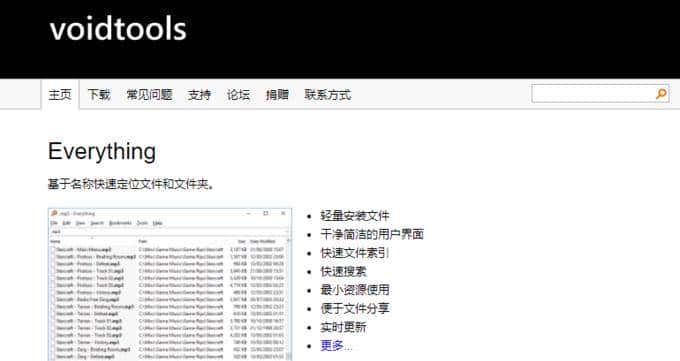Screen dimensions: 680x361
Task: Open the 捐赠 page
Action: (278, 95)
